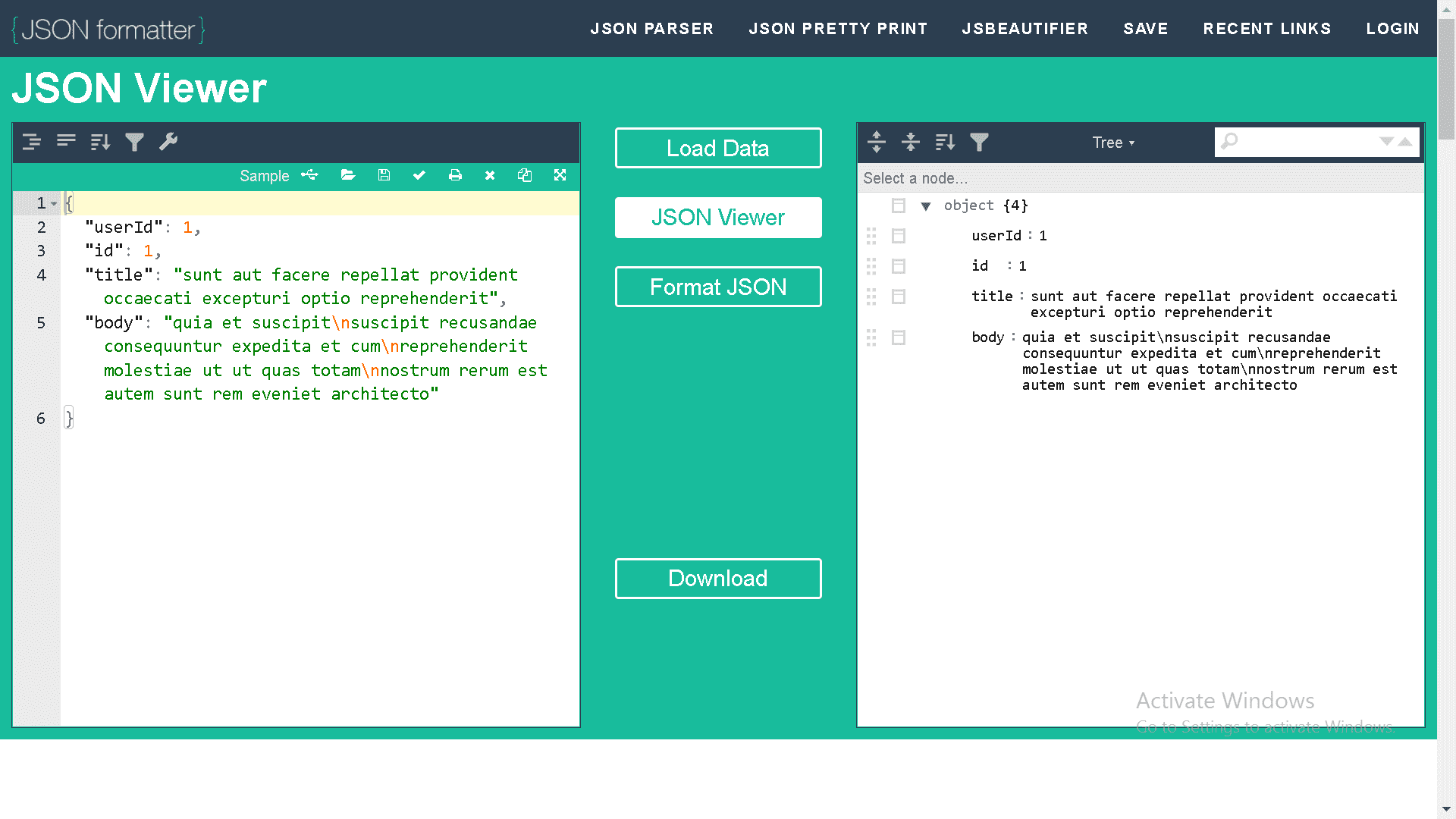The width and height of the screenshot is (1456, 819).
Task: Click the repair wrench icon
Action: coord(168,142)
